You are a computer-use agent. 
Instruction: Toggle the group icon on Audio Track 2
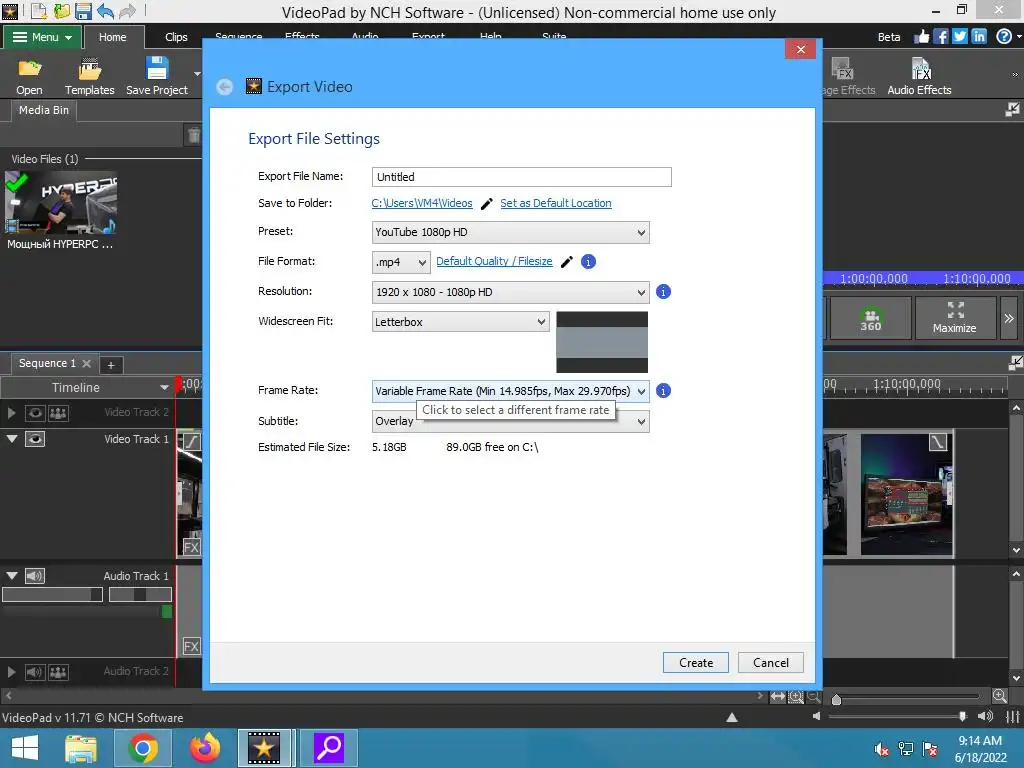(x=58, y=672)
